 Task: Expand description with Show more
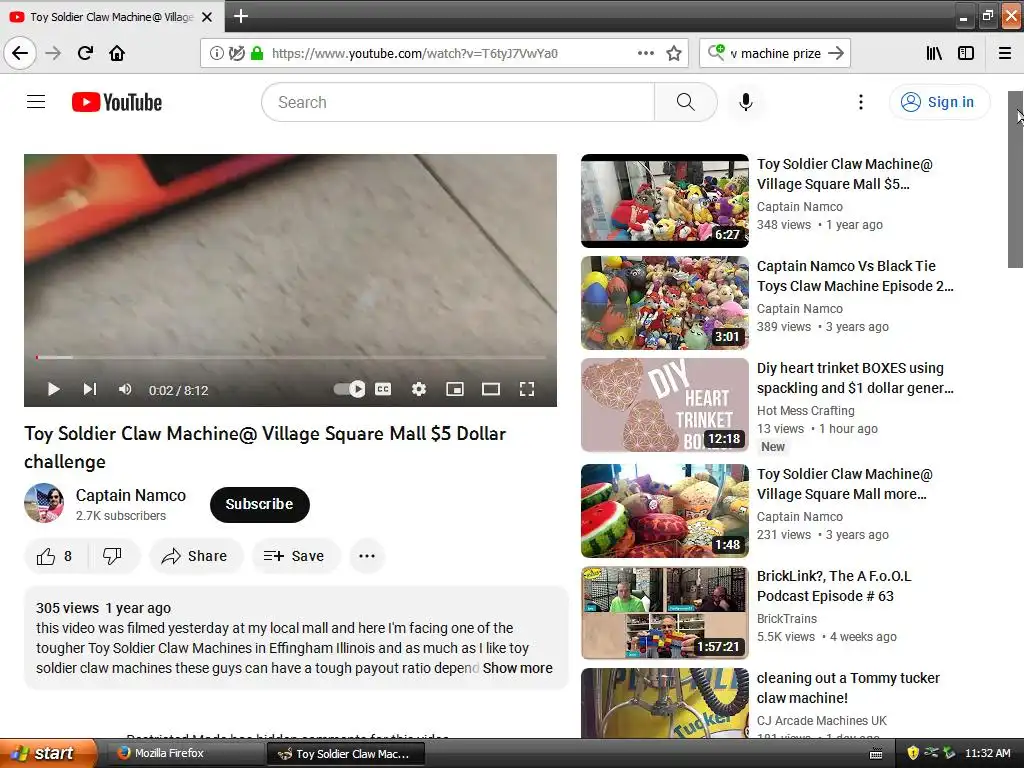tap(517, 668)
